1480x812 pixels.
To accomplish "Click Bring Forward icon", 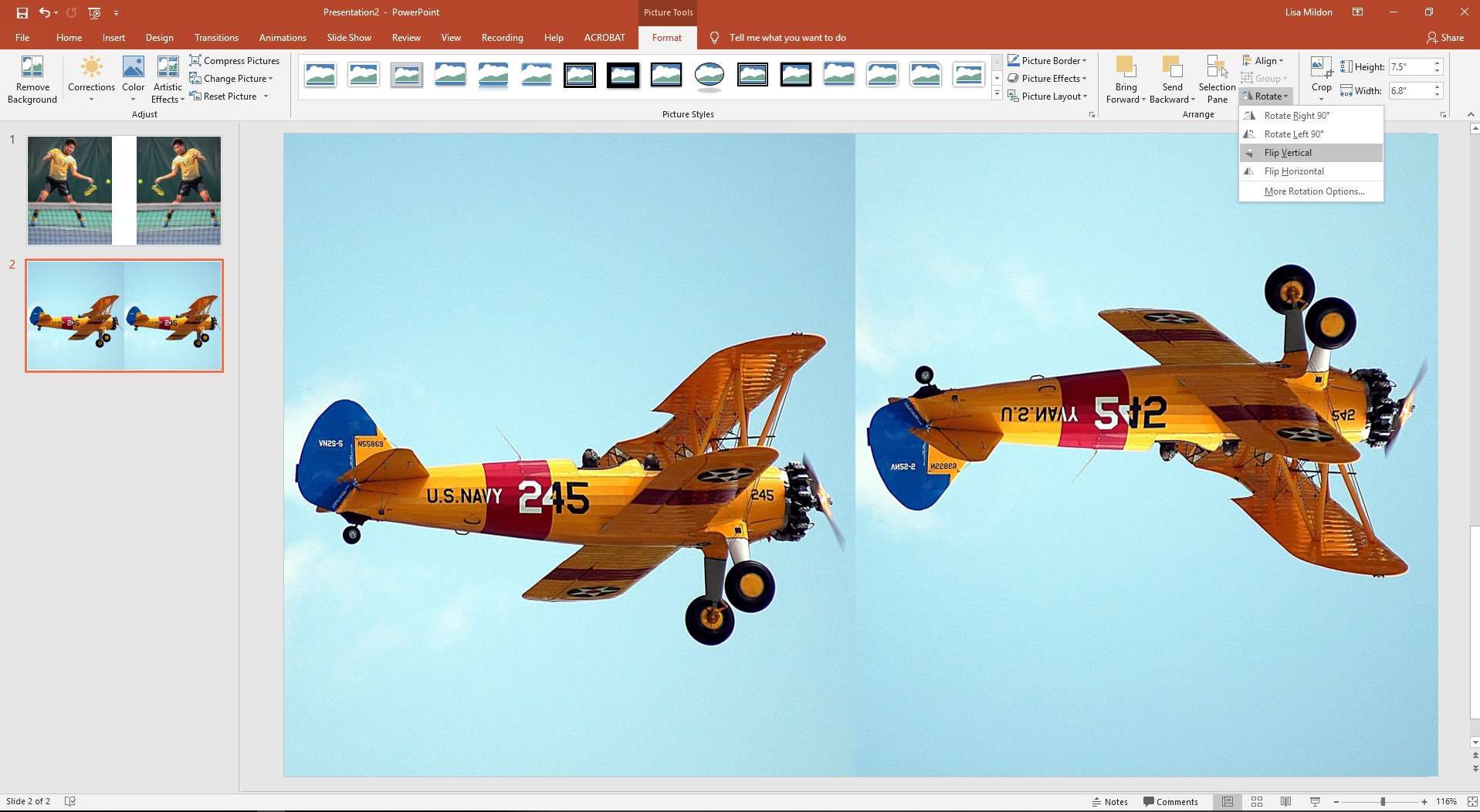I will (1125, 68).
